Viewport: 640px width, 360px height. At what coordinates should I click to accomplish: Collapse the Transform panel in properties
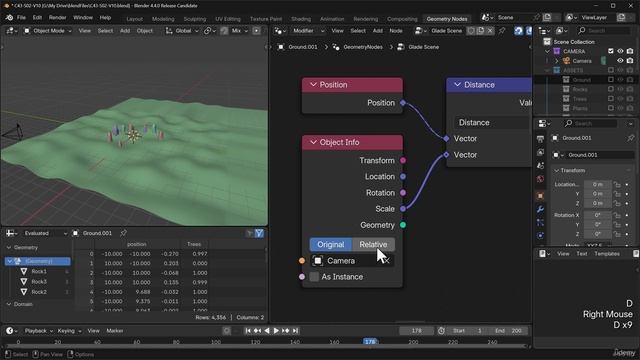pos(556,170)
